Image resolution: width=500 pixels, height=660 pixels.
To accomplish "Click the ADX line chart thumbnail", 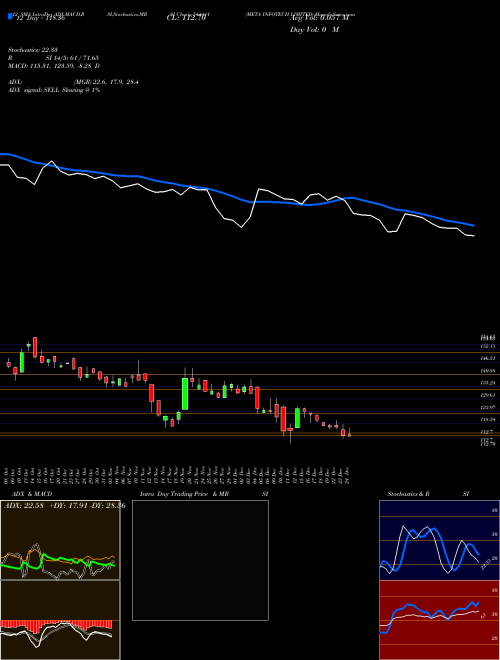I will pyautogui.click(x=60, y=540).
